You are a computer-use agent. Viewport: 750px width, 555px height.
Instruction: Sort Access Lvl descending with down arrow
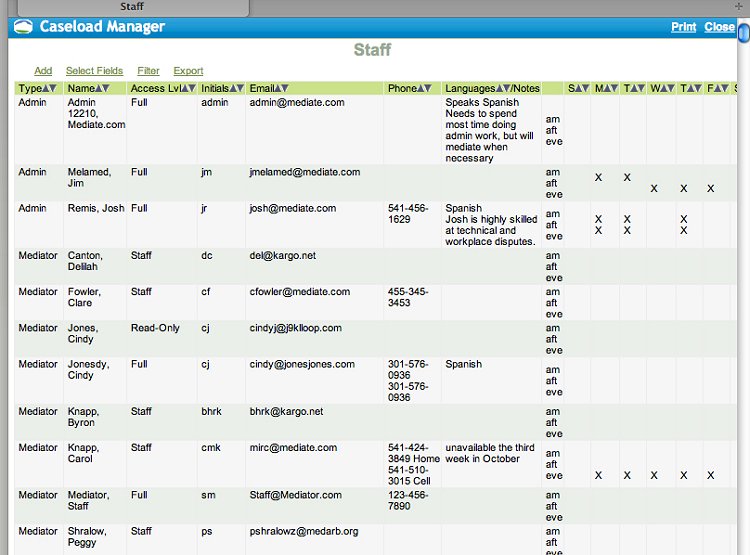[192, 89]
